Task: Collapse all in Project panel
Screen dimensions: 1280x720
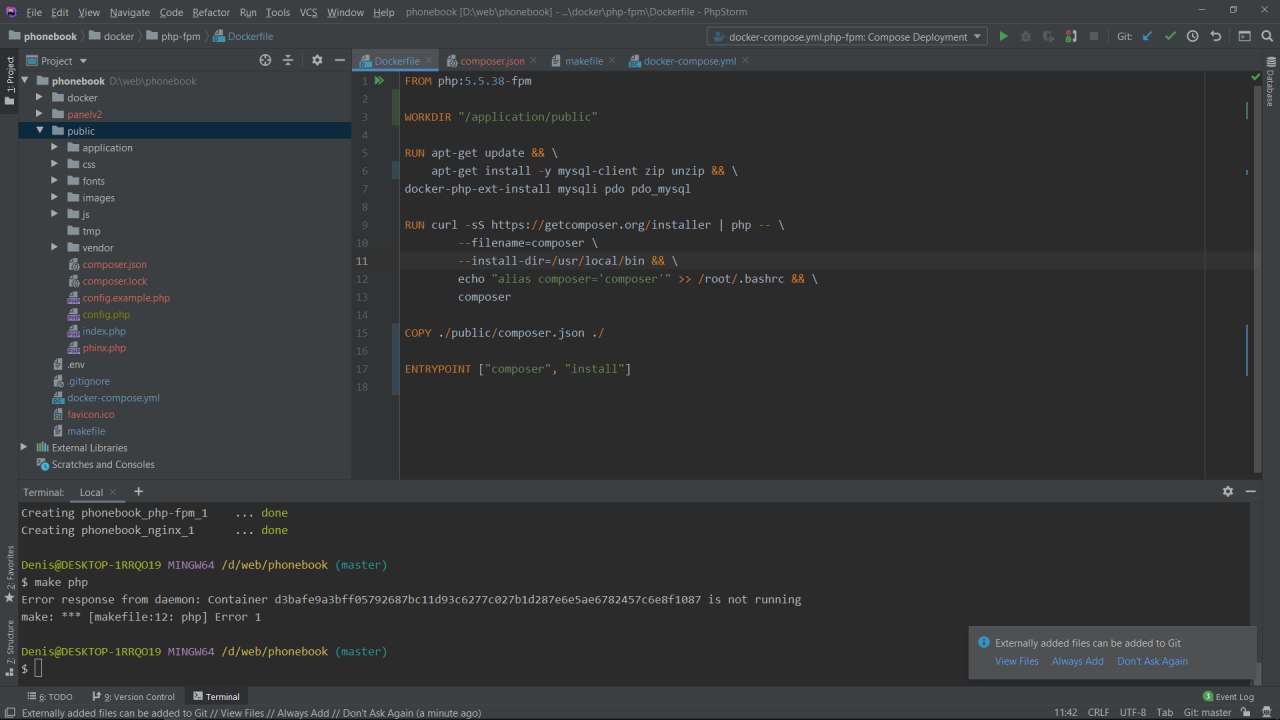Action: click(x=288, y=60)
